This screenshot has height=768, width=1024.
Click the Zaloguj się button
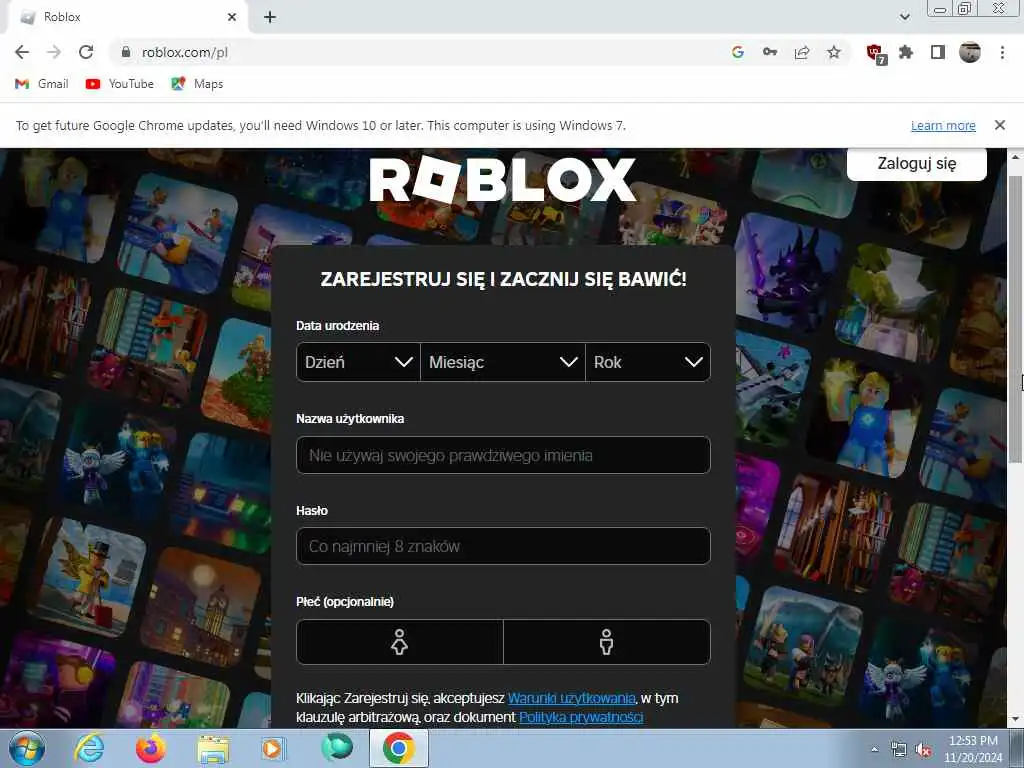coord(917,163)
